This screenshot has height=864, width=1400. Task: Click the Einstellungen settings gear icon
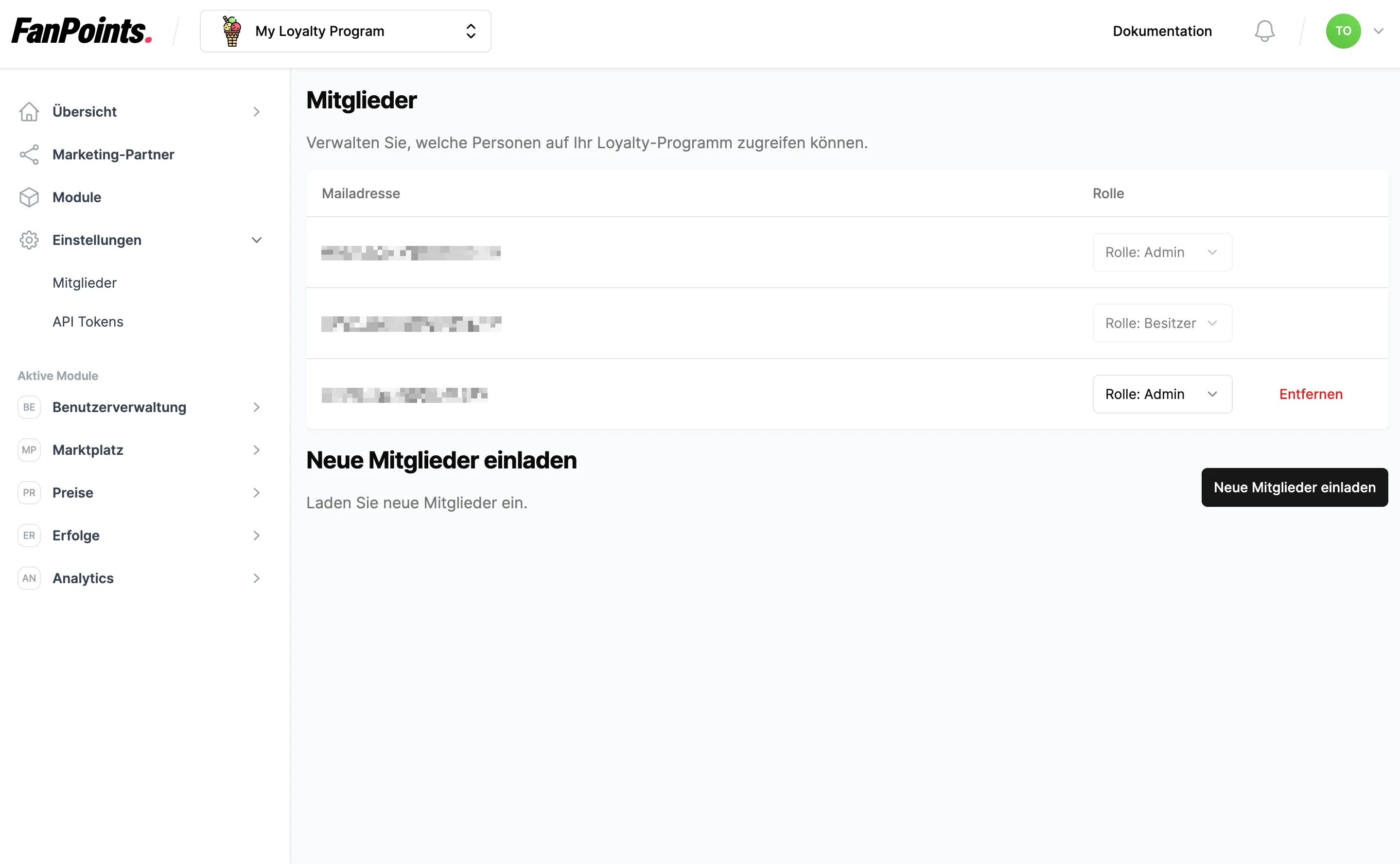(29, 239)
